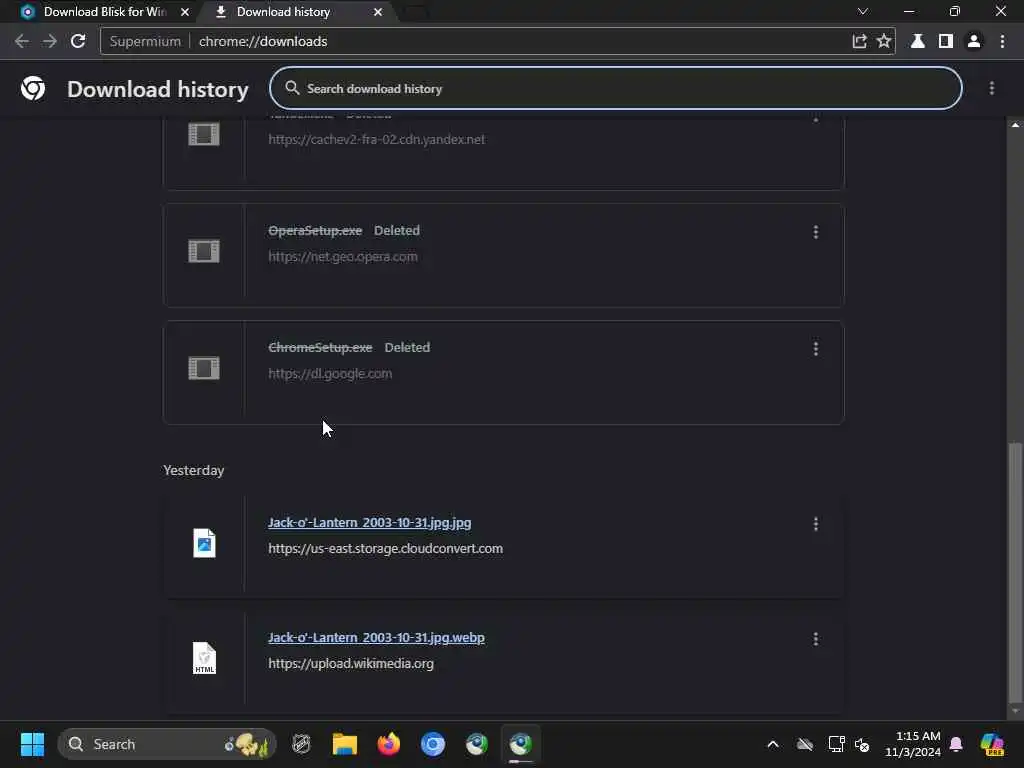Click the net.geo.opera.com source URL
Screen dimensions: 1024x768
click(343, 257)
